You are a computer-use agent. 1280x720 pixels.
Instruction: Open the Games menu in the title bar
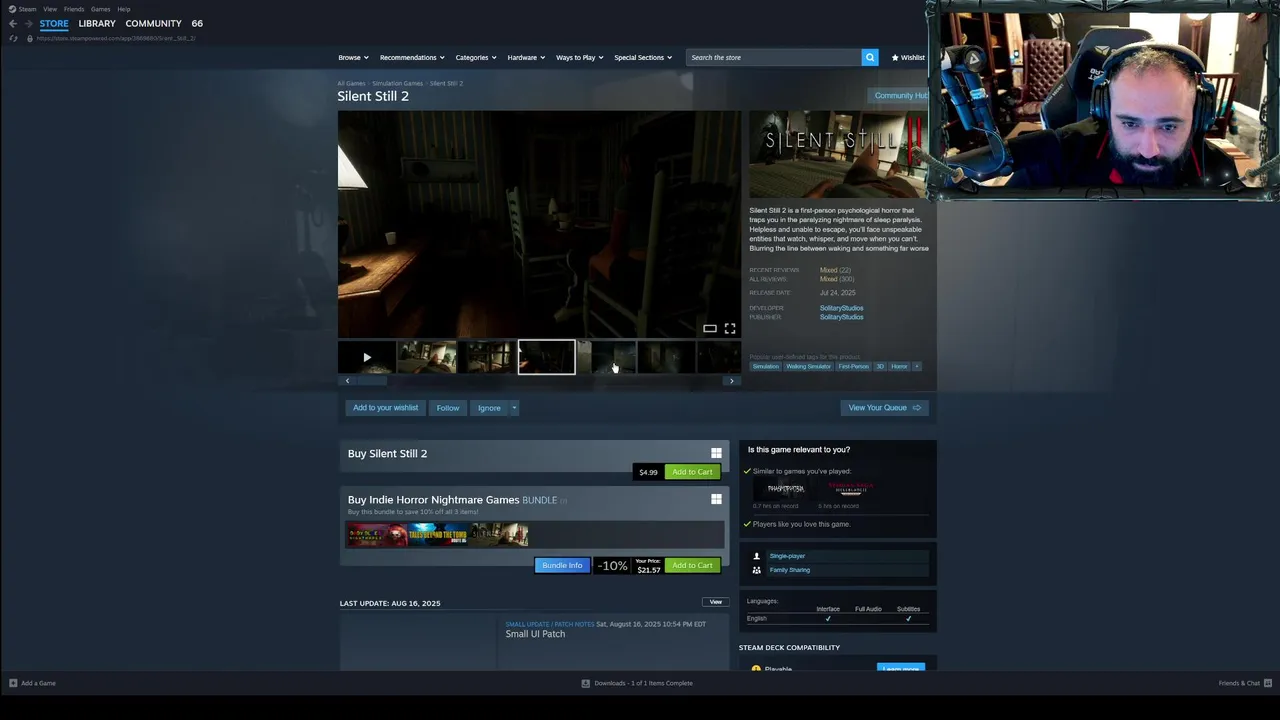click(101, 9)
